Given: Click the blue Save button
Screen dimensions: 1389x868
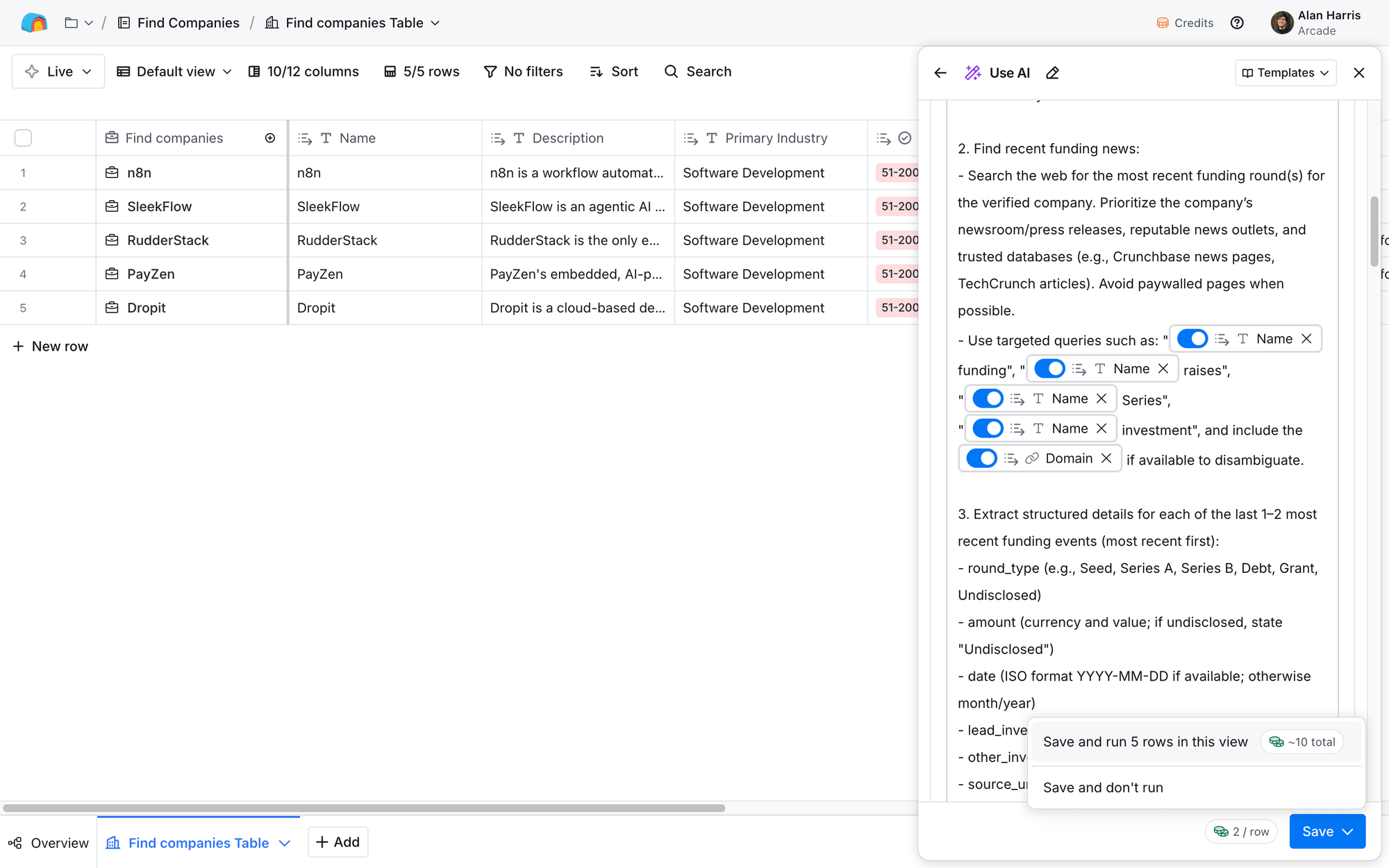Looking at the screenshot, I should [1317, 831].
